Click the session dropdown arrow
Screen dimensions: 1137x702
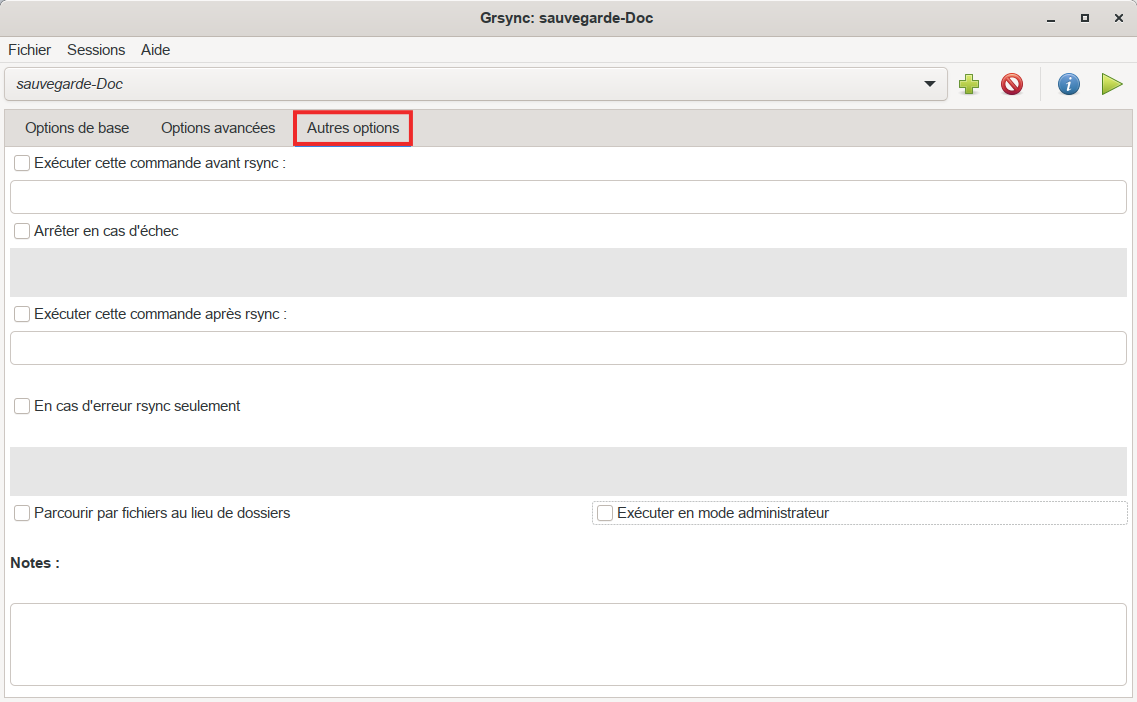pos(930,85)
